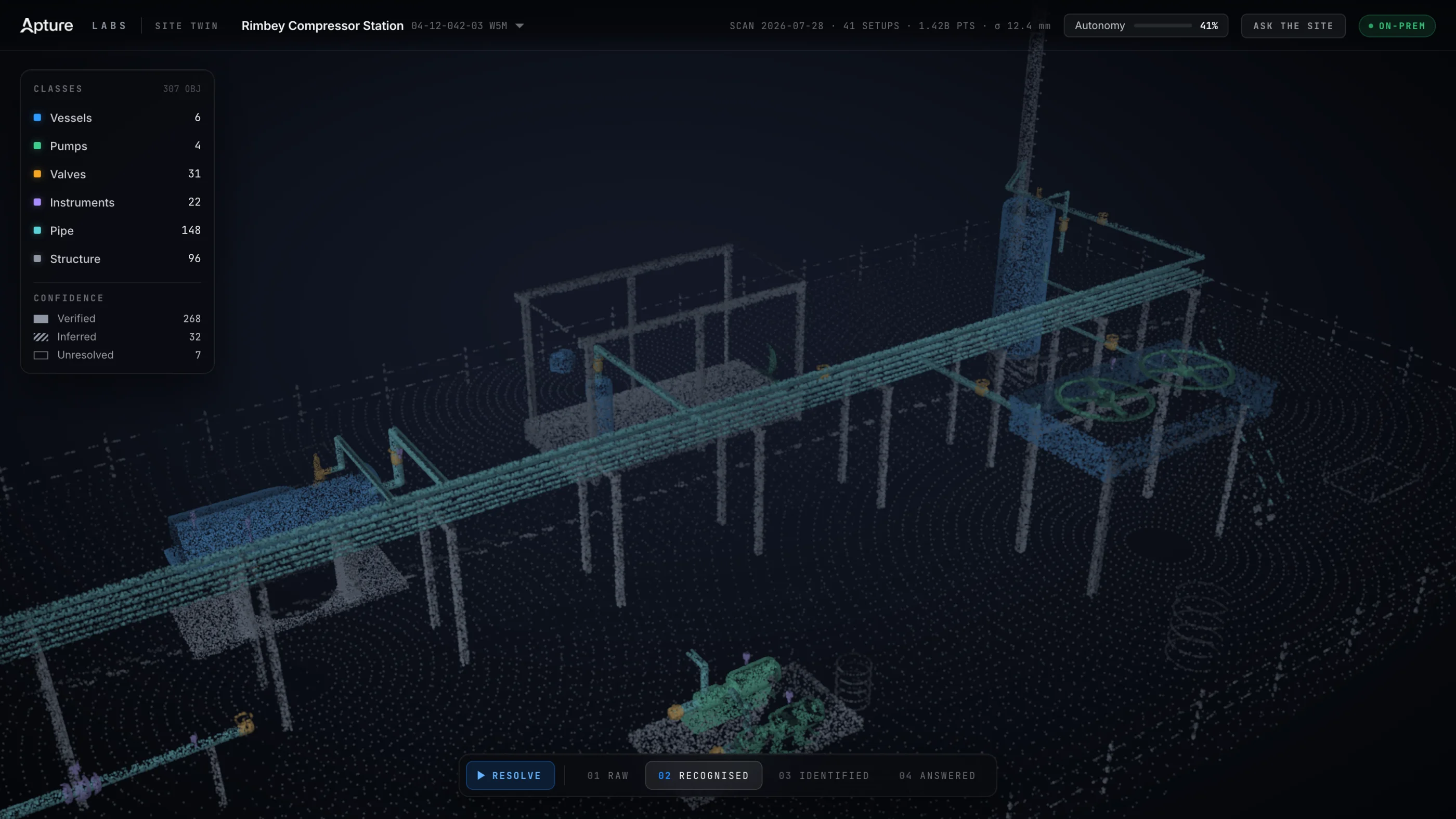Screen dimensions: 1456x819
Task: Toggle the Instruments class row
Action: [117, 202]
